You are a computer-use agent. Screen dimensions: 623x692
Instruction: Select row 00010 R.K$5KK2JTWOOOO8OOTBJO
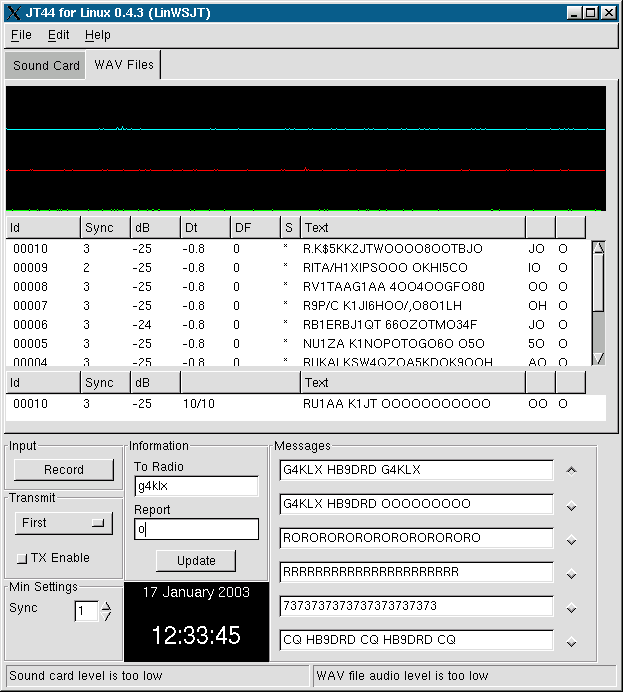(x=298, y=249)
